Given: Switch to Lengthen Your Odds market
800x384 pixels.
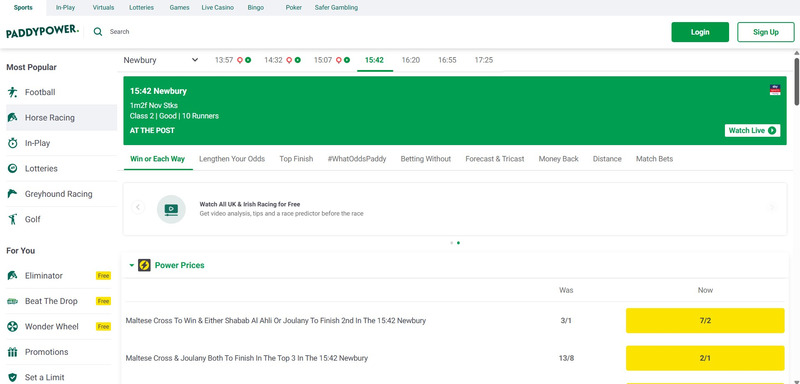Looking at the screenshot, I should click(x=232, y=159).
